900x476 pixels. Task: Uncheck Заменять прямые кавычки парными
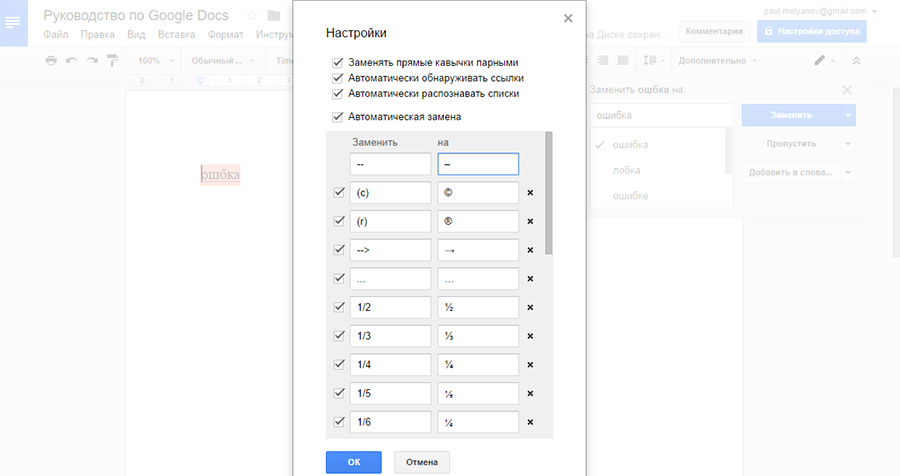click(338, 63)
